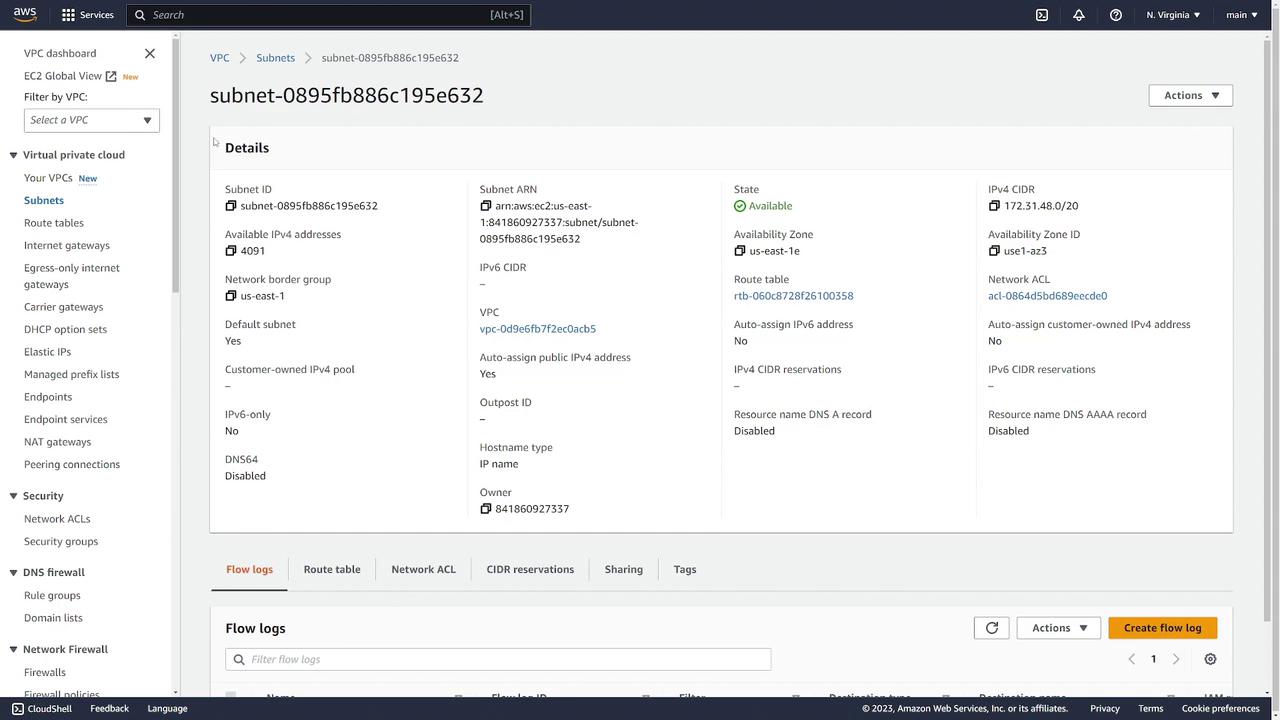Open Network ACLs in sidebar
The image size is (1280, 720).
click(57, 519)
